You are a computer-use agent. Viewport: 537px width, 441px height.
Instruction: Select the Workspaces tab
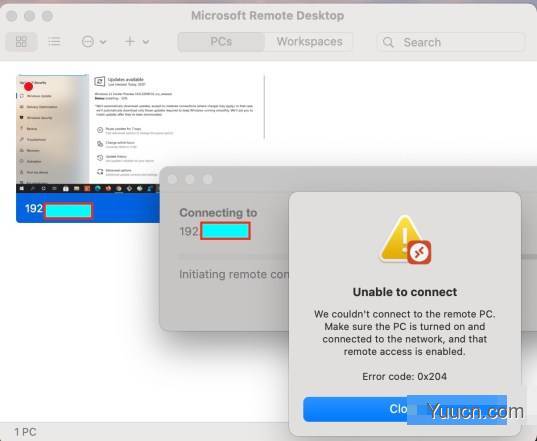309,42
